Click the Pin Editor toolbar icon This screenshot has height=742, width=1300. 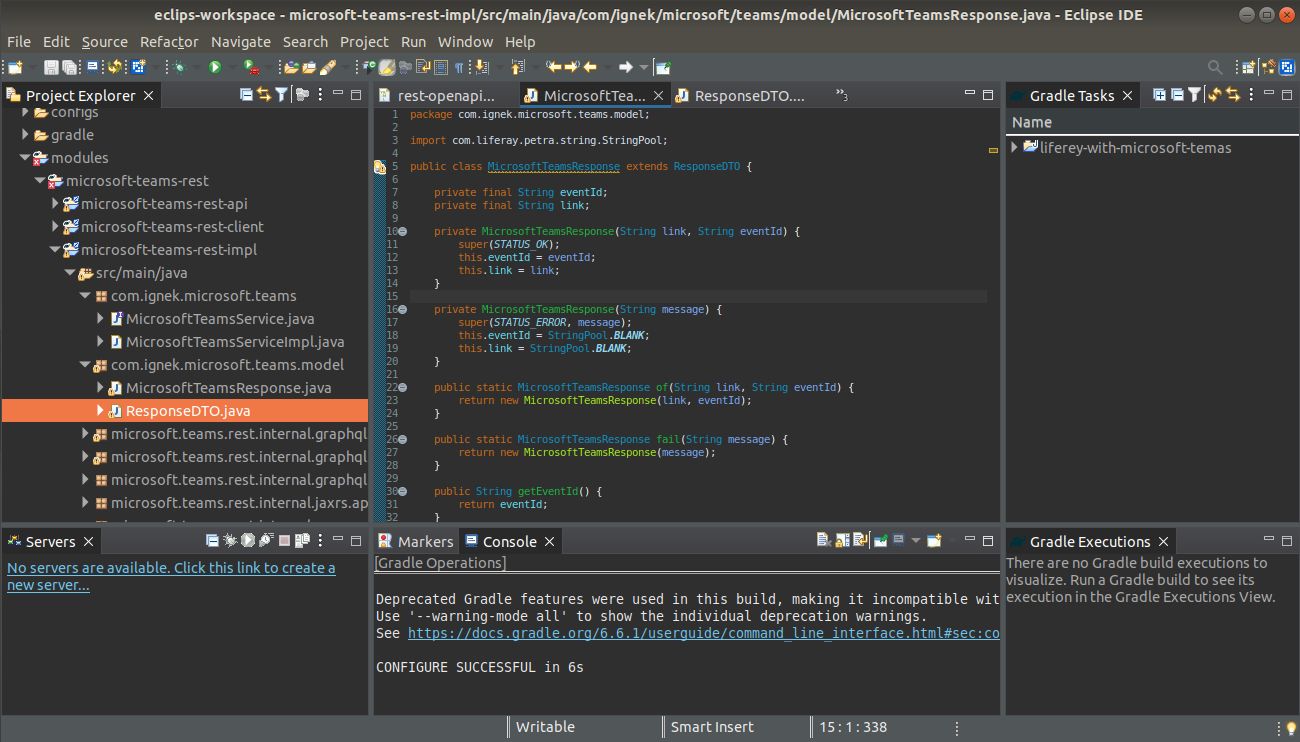click(662, 67)
